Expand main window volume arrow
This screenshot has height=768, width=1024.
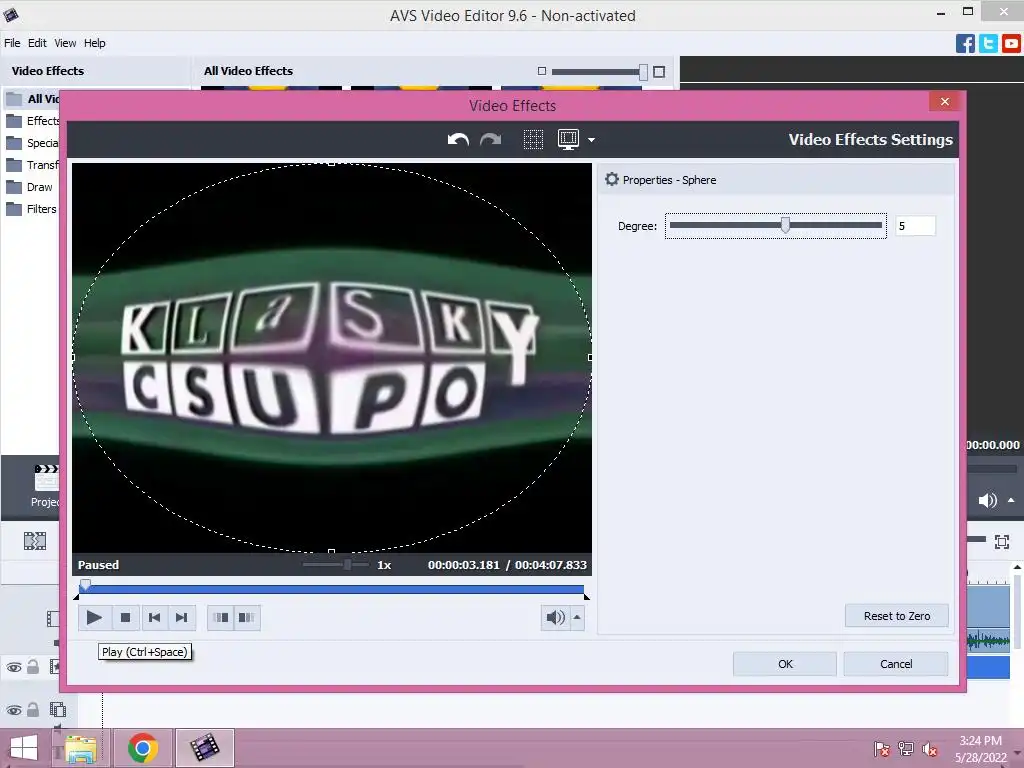coord(1011,501)
